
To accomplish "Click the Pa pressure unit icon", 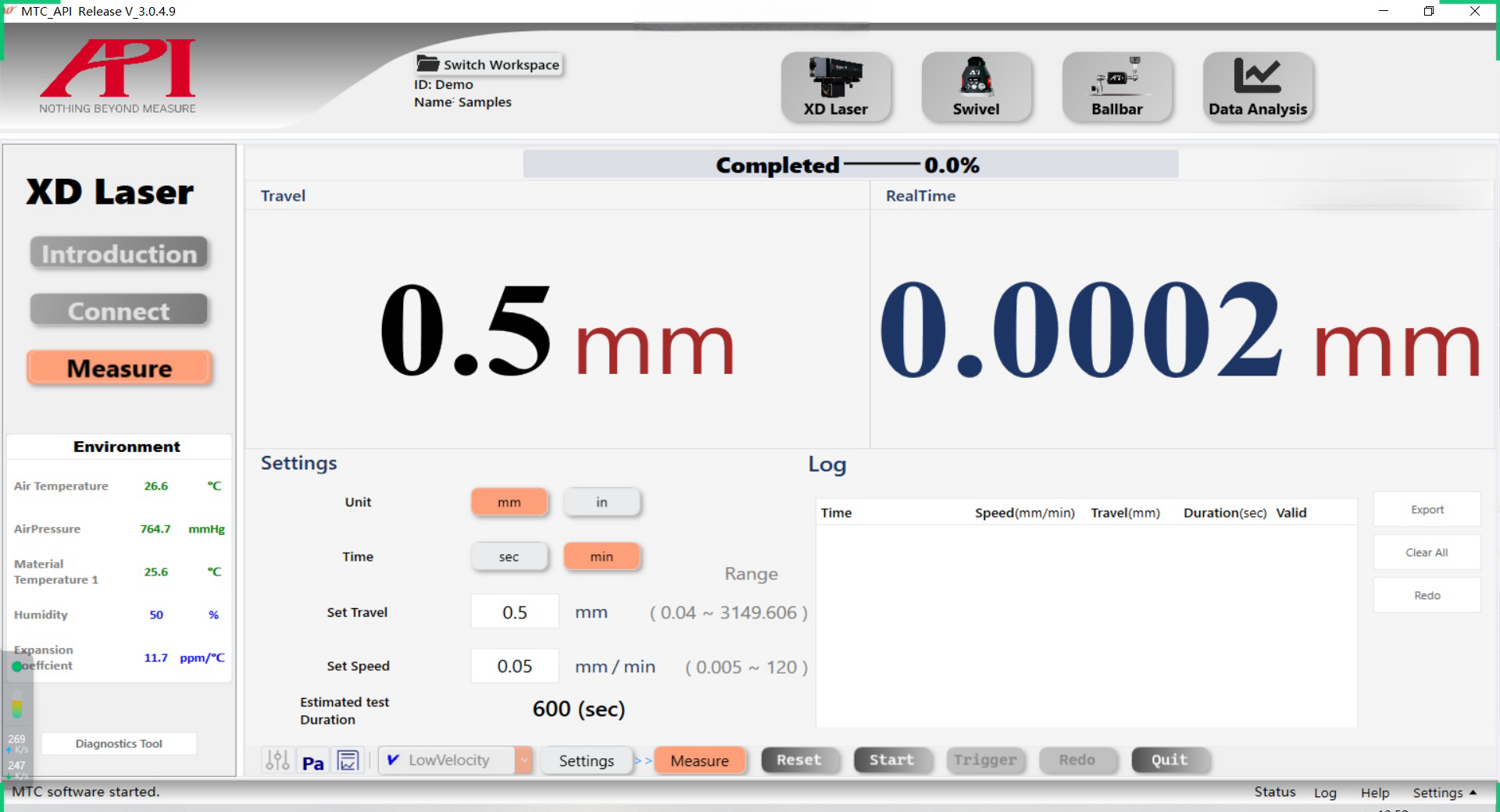I will (313, 762).
